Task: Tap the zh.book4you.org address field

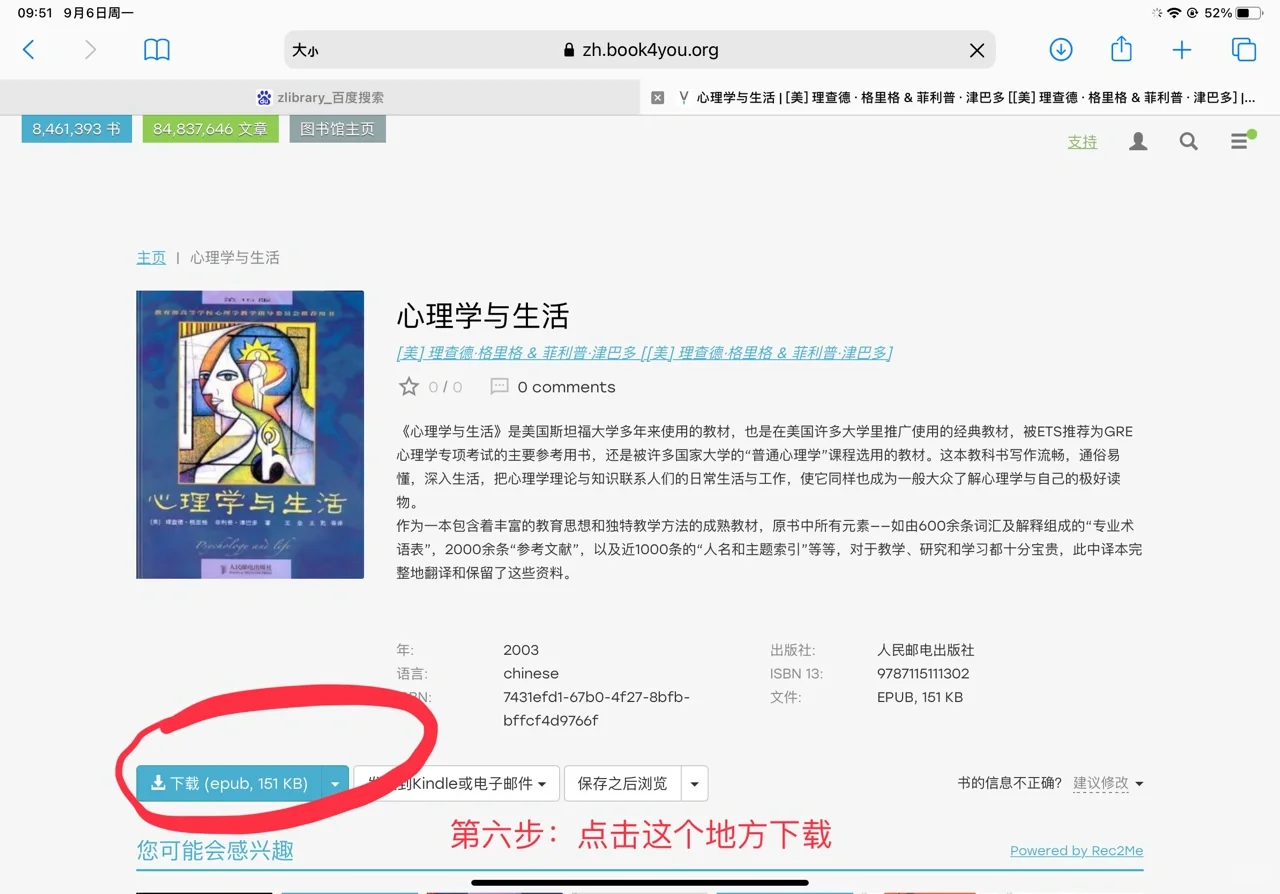Action: tap(640, 50)
